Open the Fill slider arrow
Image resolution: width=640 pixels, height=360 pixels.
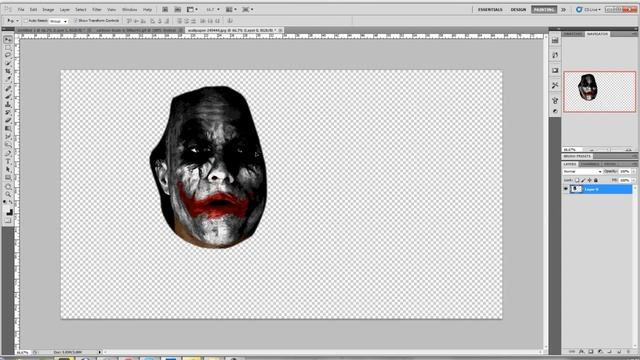633,180
